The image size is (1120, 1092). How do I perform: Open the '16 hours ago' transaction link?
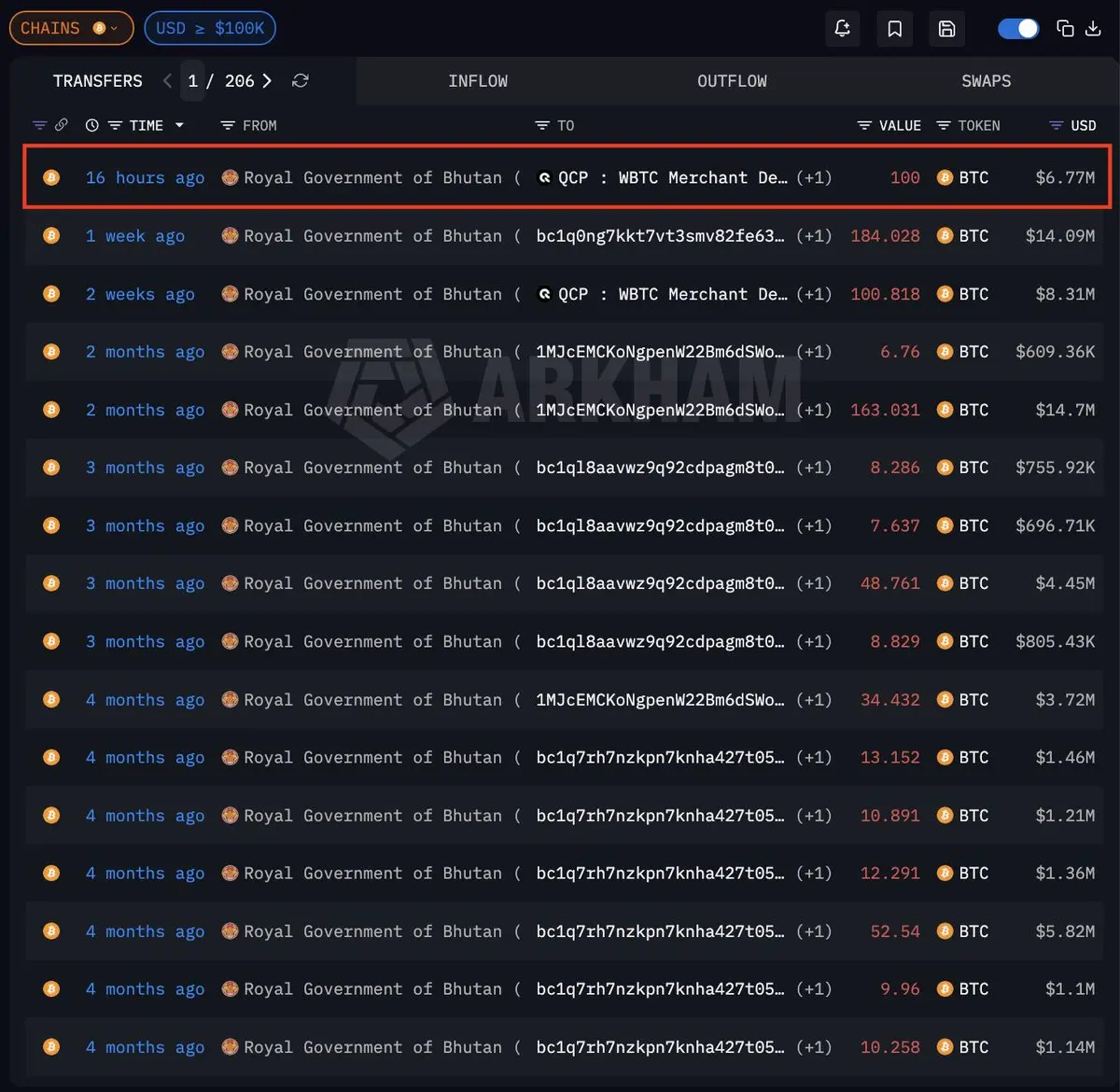coord(145,177)
